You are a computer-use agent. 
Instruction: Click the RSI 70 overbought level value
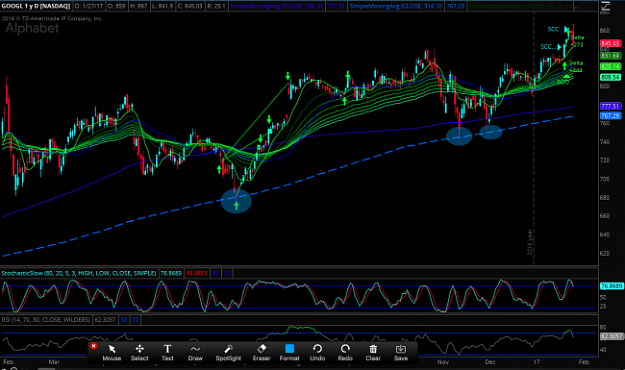[135, 319]
